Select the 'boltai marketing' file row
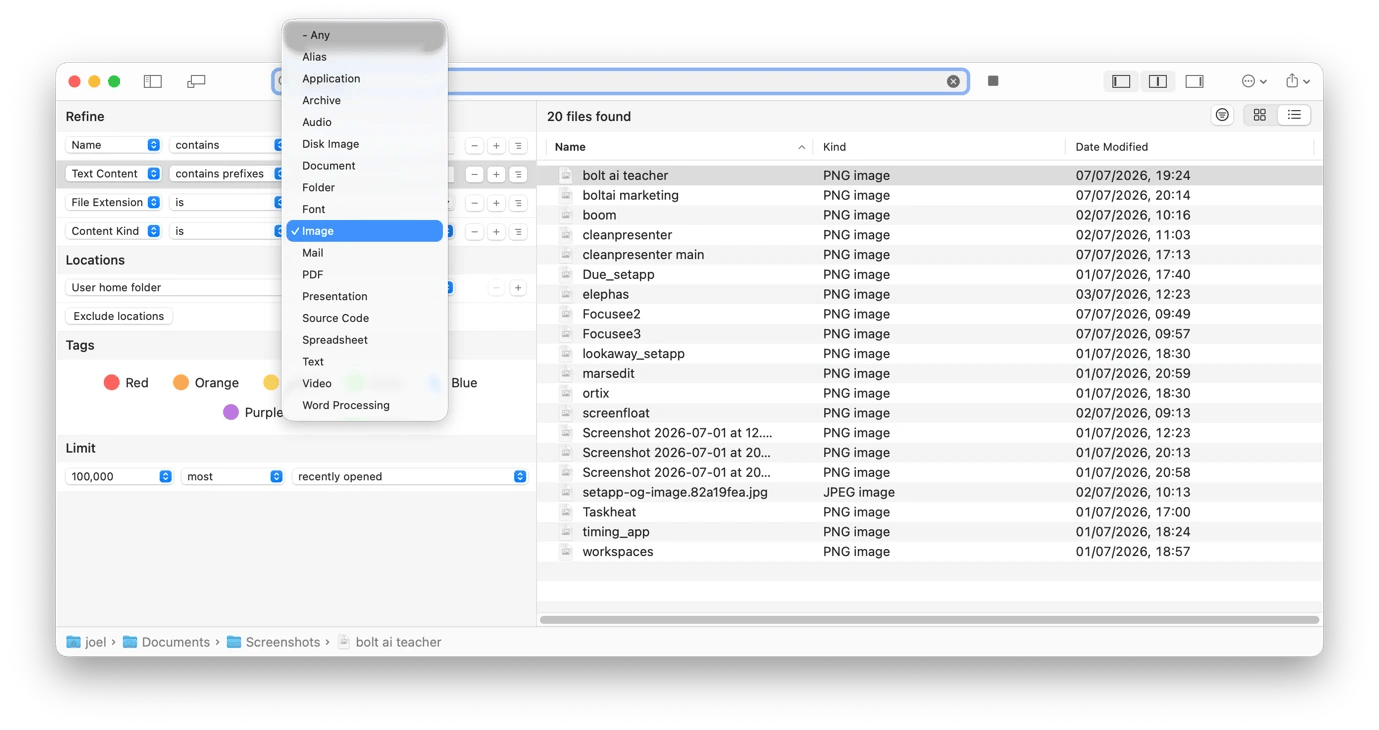The width and height of the screenshot is (1379, 730). [x=929, y=195]
